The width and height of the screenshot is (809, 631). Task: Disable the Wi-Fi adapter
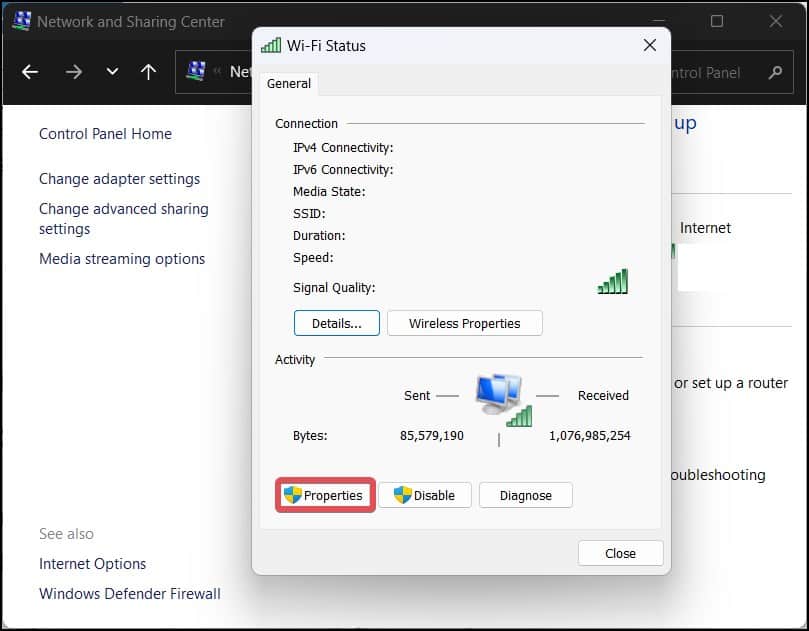(x=425, y=495)
